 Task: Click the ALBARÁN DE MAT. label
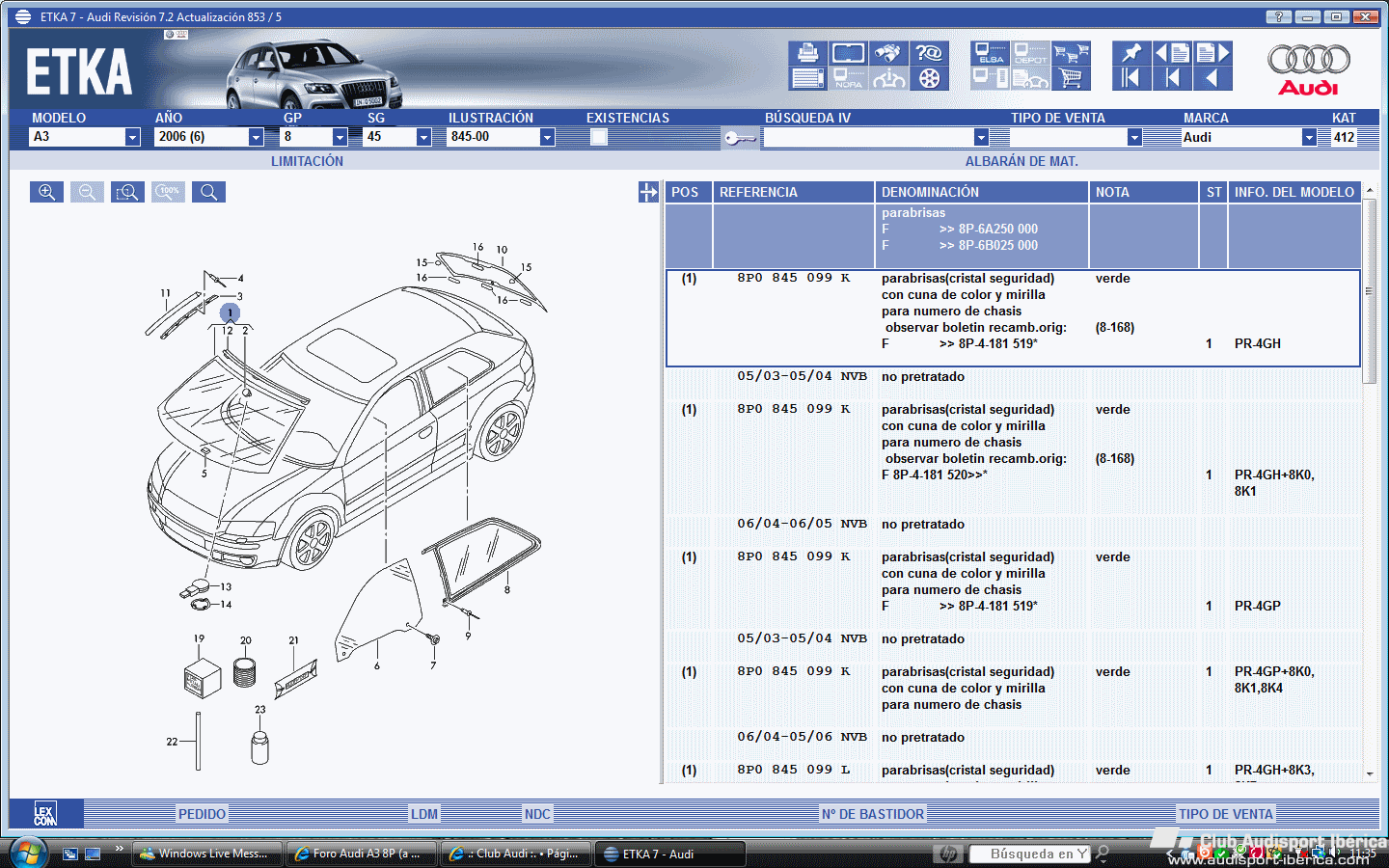pyautogui.click(x=1021, y=161)
